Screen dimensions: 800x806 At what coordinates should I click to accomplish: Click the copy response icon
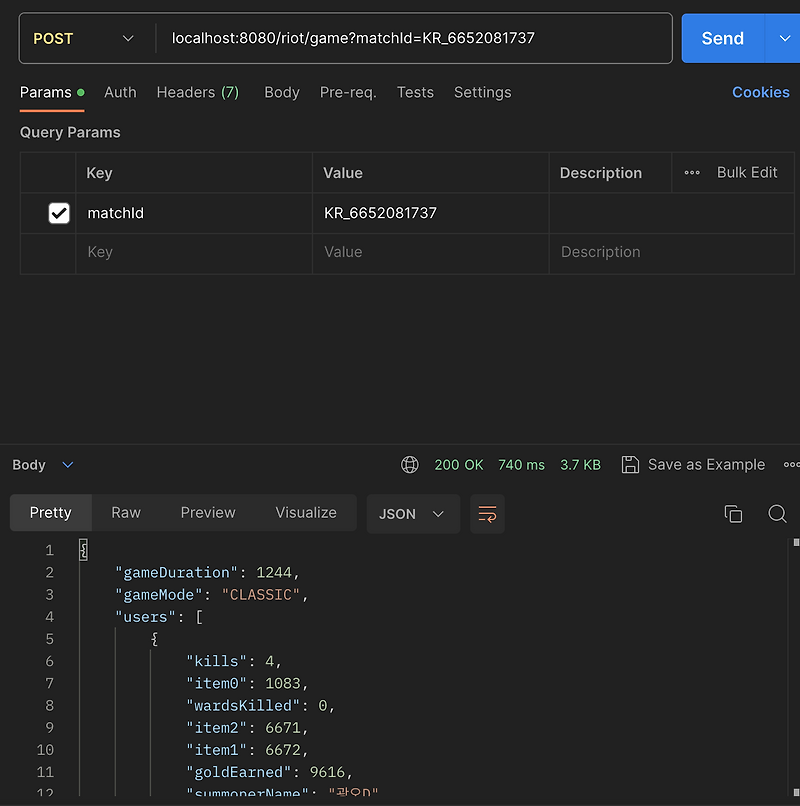coord(733,514)
